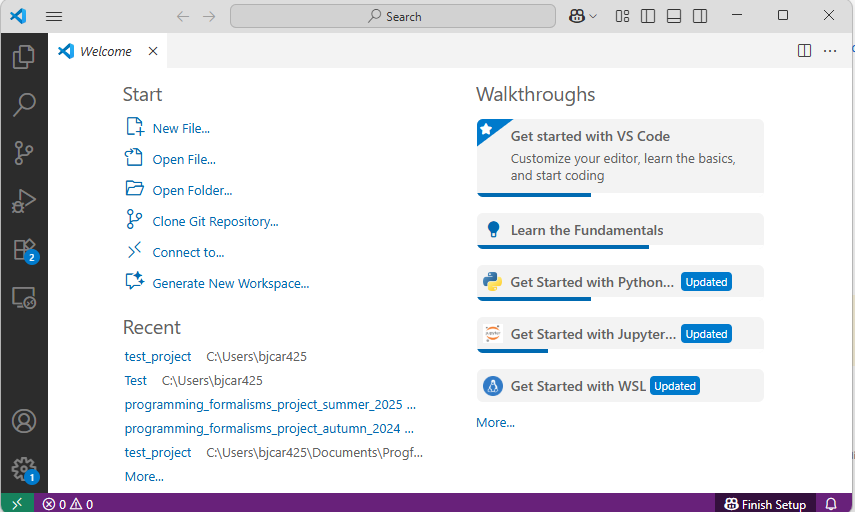Open Customize Layout options
Viewport: 855px width, 512px height.
[x=622, y=16]
